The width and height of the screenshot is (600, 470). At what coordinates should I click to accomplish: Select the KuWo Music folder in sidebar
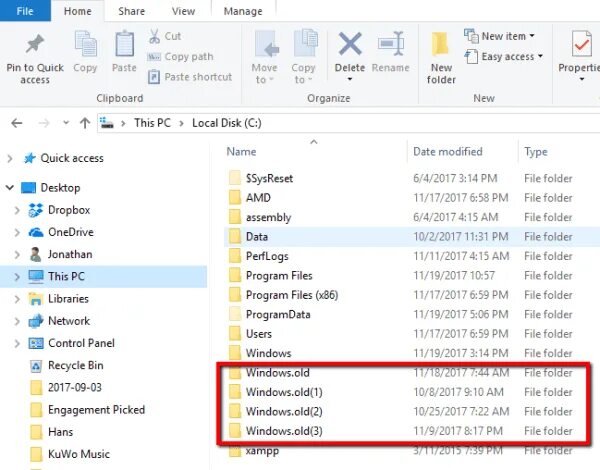pyautogui.click(x=70, y=454)
